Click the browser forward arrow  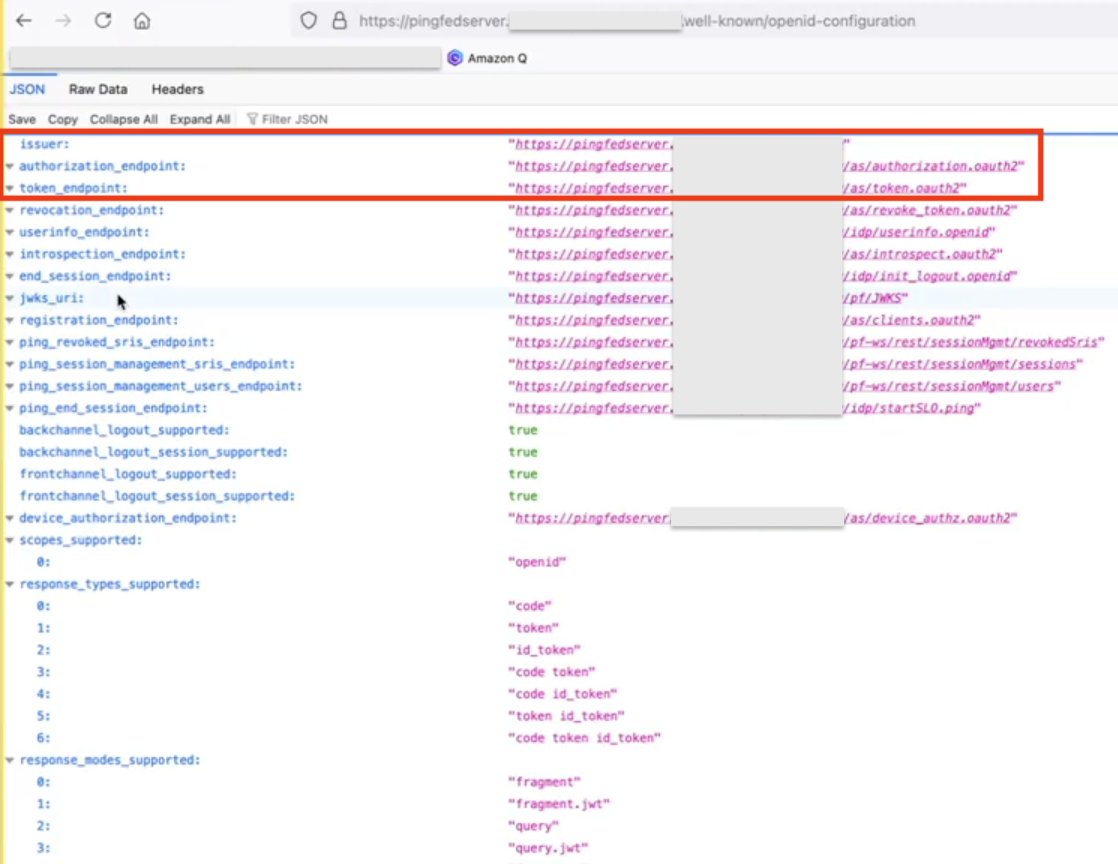coord(63,21)
